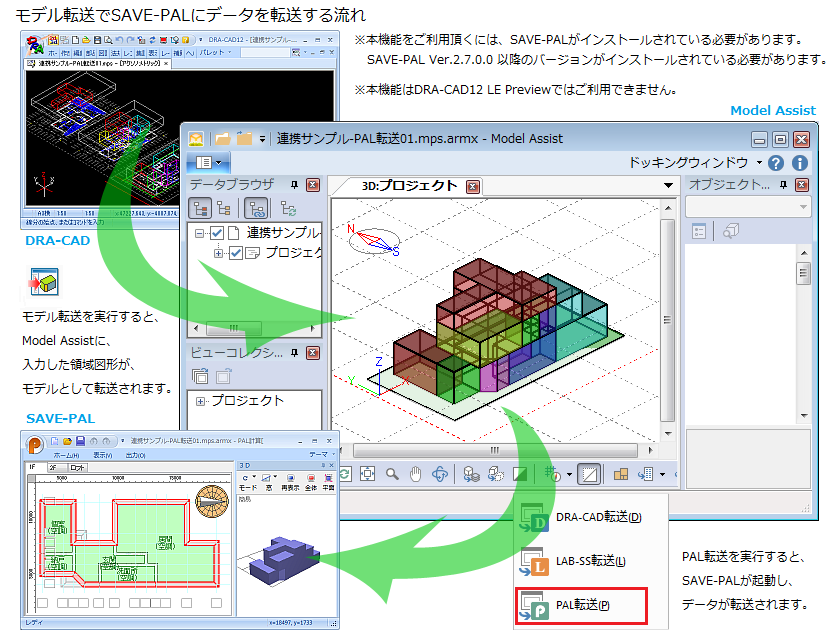The height and width of the screenshot is (640, 840).
Task: Pin the データブラウザ panel
Action: (x=294, y=185)
